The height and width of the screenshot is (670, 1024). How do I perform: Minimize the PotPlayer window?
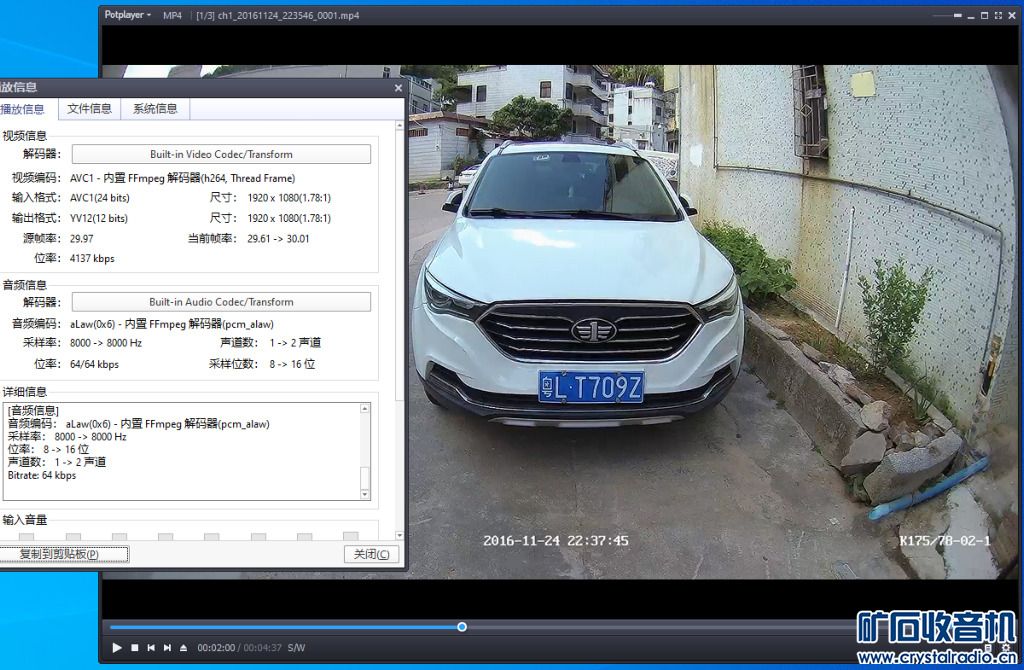coord(971,16)
